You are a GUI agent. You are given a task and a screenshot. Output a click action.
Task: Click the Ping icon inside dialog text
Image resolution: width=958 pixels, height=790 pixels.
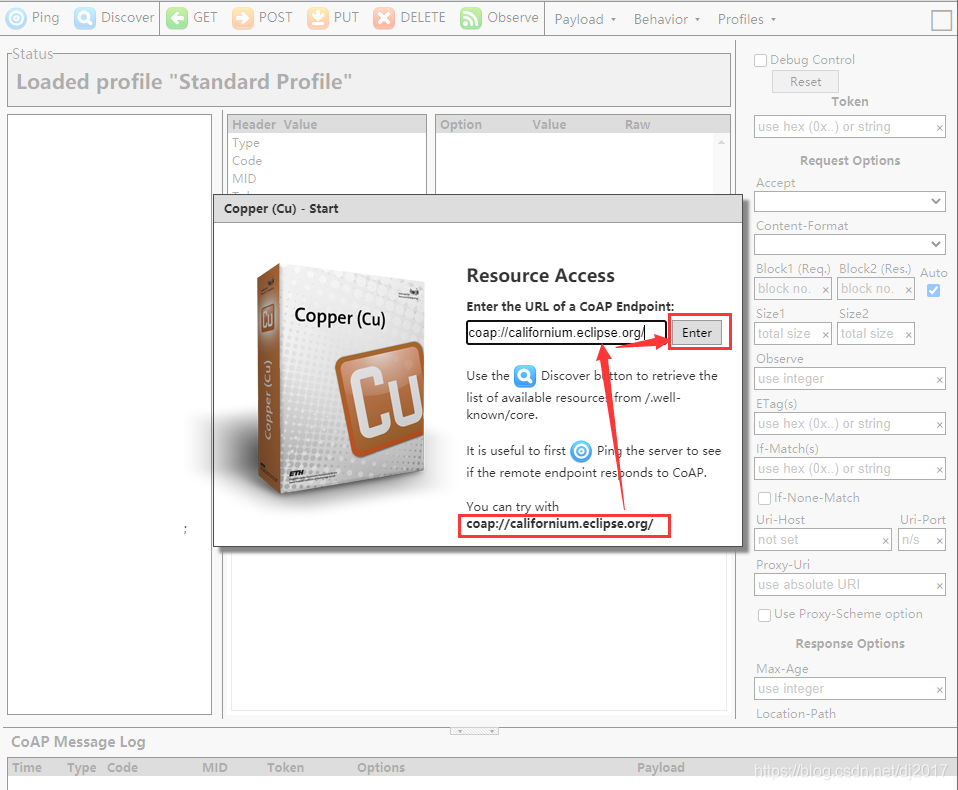581,452
